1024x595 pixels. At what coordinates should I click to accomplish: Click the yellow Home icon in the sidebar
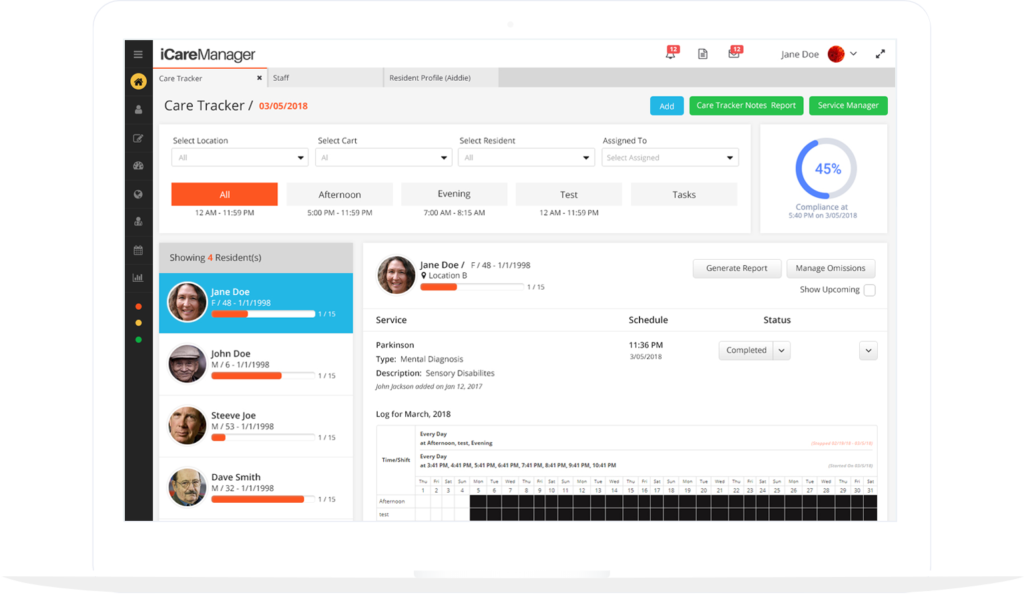point(138,81)
